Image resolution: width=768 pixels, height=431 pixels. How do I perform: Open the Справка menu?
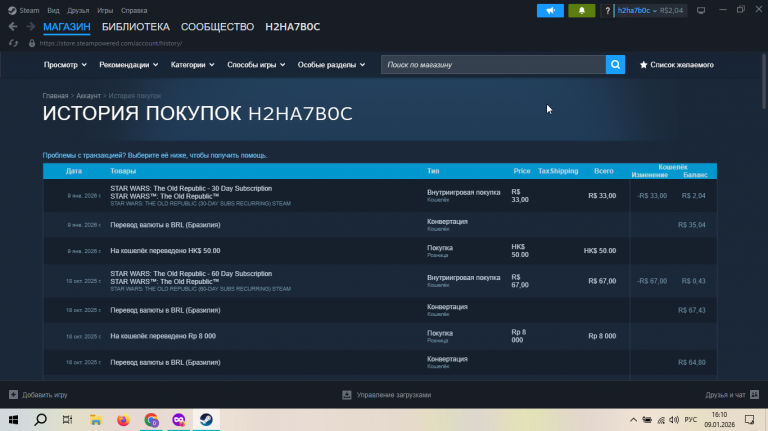(x=134, y=10)
